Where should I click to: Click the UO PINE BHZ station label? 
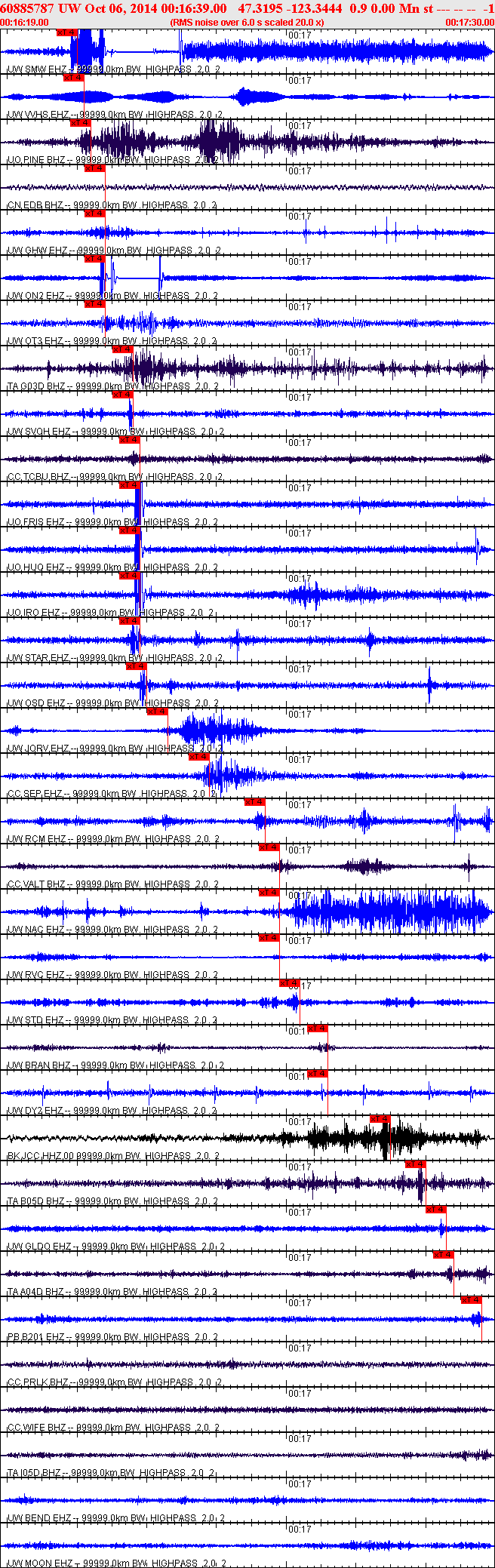coord(112,160)
